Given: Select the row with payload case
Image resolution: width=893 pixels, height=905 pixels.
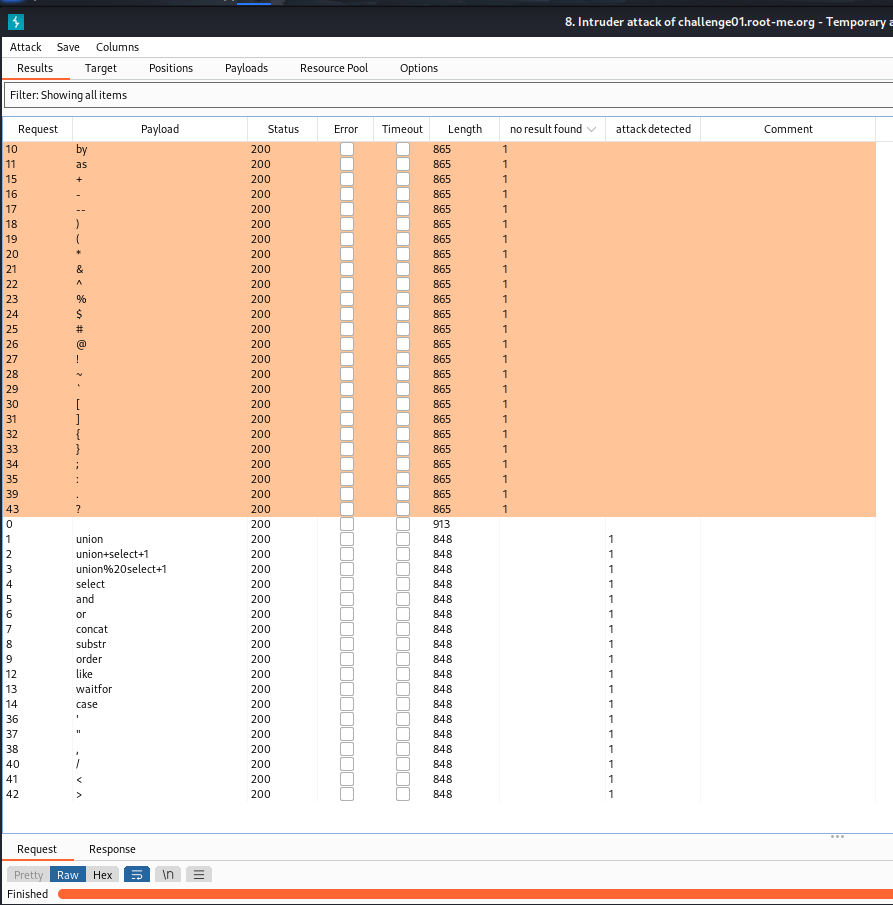Looking at the screenshot, I should pyautogui.click(x=439, y=704).
